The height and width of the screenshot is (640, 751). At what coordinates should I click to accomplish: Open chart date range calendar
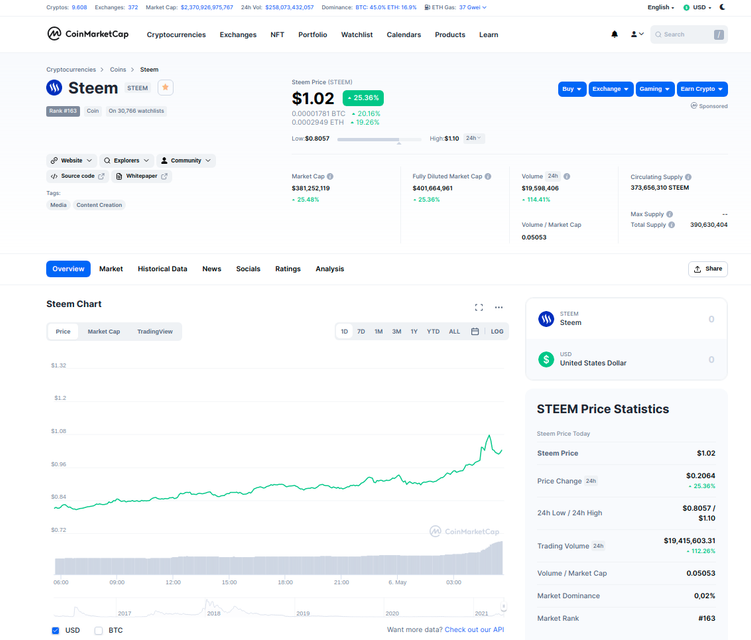click(475, 331)
